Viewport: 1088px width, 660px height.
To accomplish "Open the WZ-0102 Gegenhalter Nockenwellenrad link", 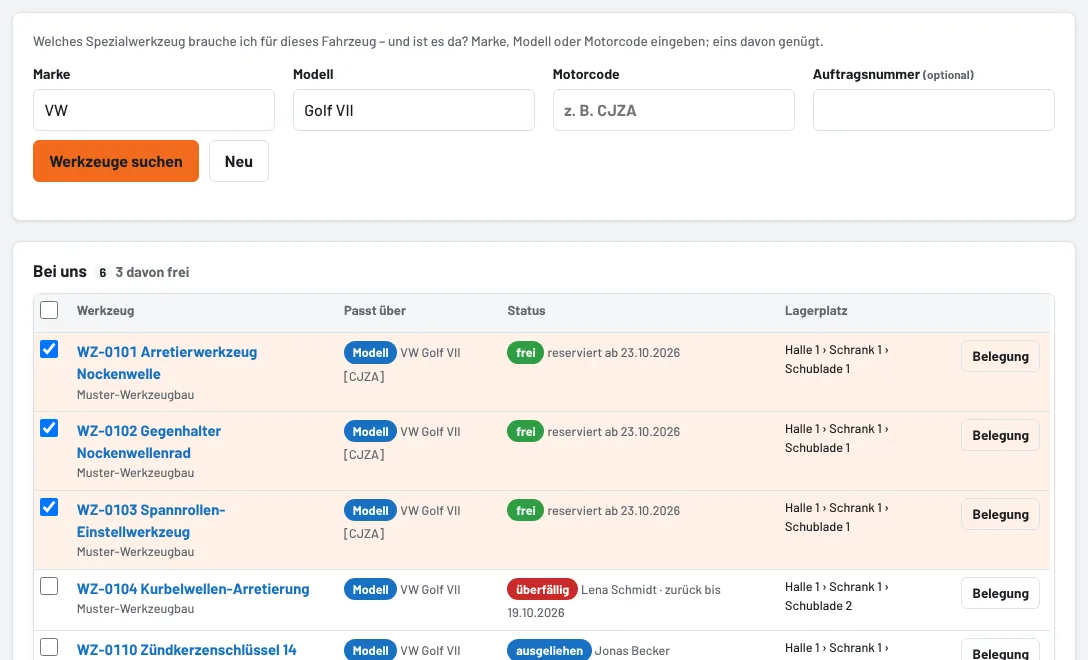I will click(x=148, y=442).
